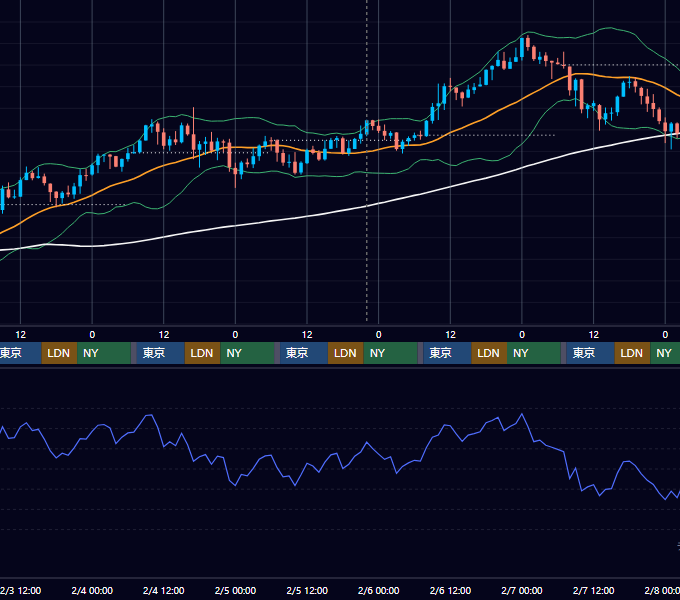
Task: Click the LDN session block on 2/3
Action: (x=59, y=353)
